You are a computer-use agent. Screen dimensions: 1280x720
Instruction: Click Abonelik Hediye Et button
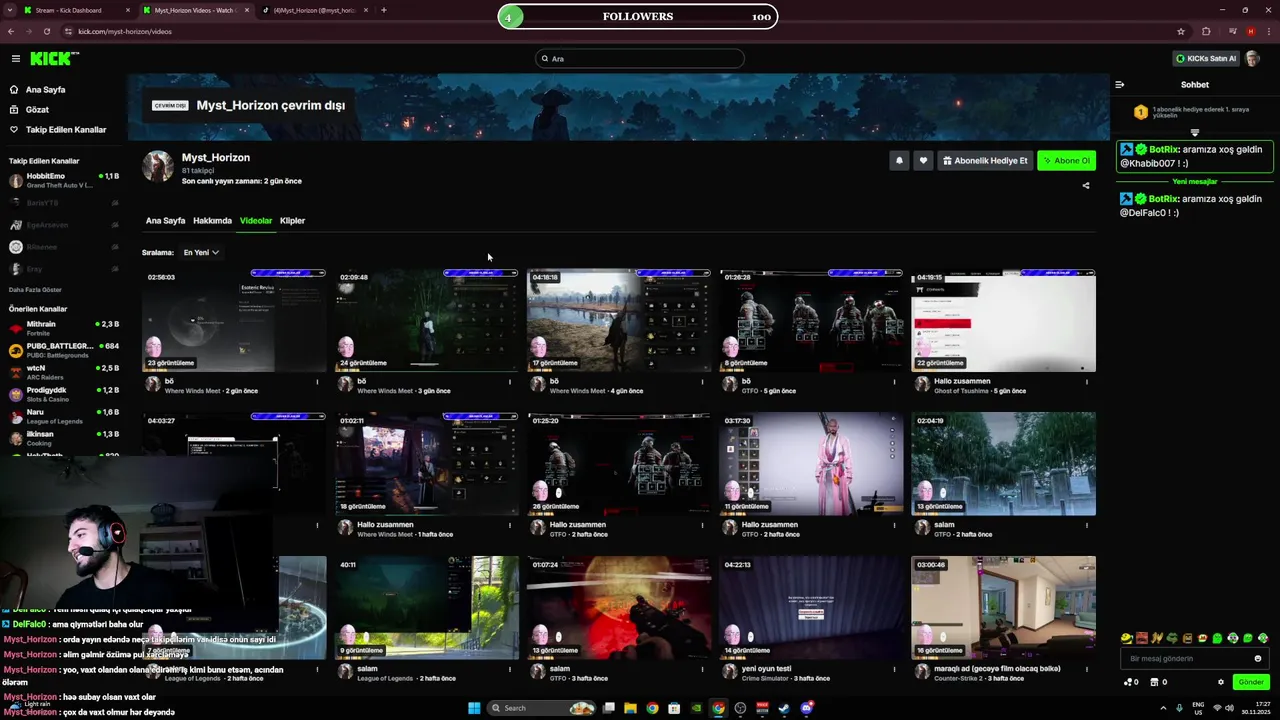pos(985,160)
